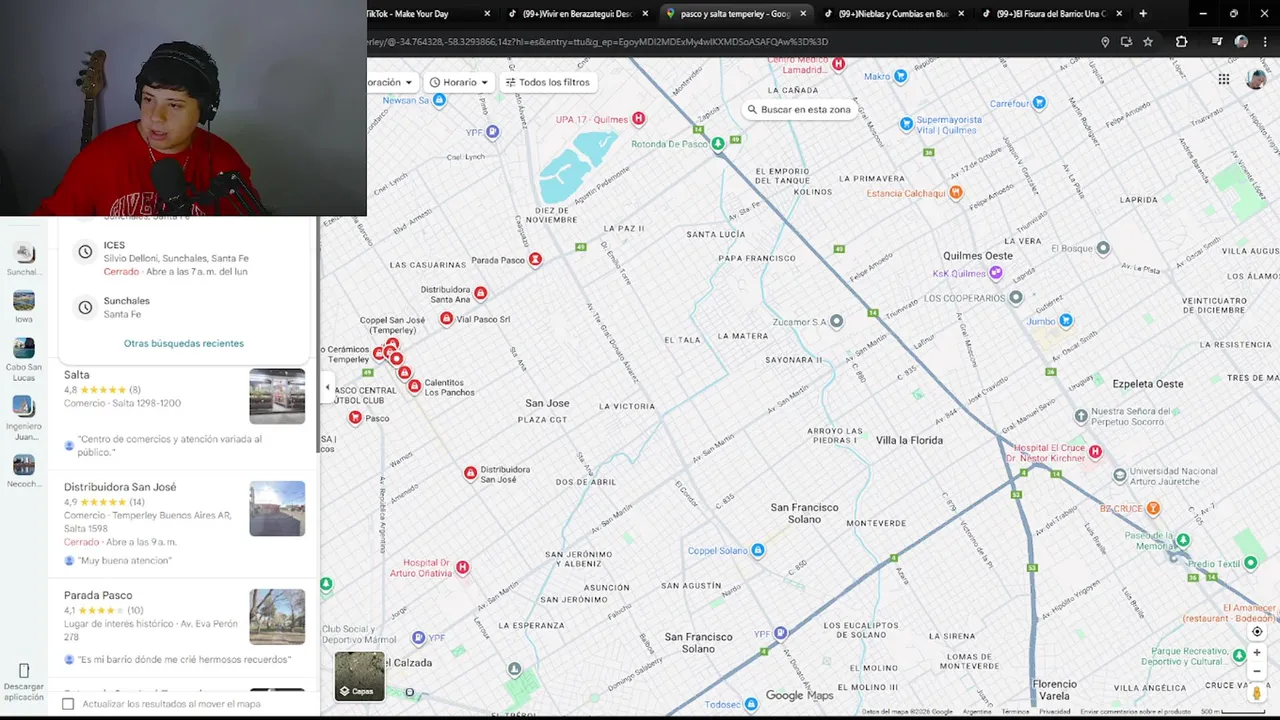Click the Hospital Dr Arturo Oñativia marker

[462, 567]
